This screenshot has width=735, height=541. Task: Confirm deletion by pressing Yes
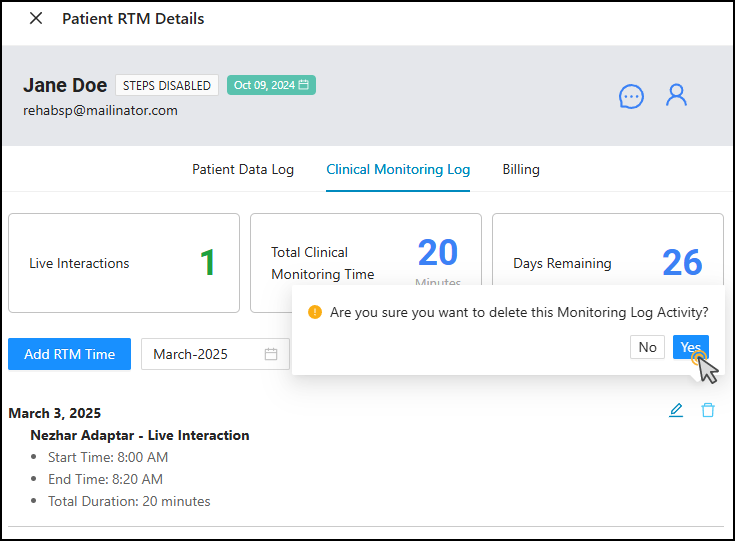(690, 347)
